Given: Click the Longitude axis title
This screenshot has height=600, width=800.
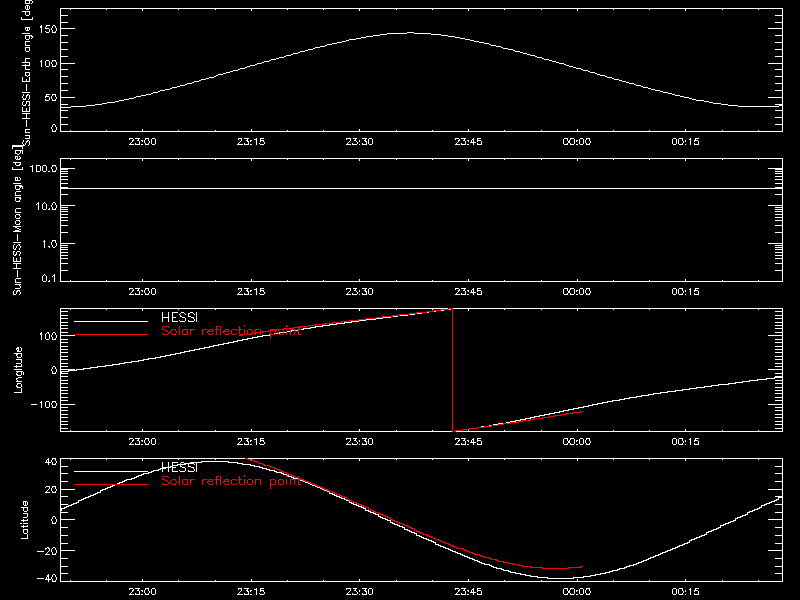Looking at the screenshot, I should point(18,369).
